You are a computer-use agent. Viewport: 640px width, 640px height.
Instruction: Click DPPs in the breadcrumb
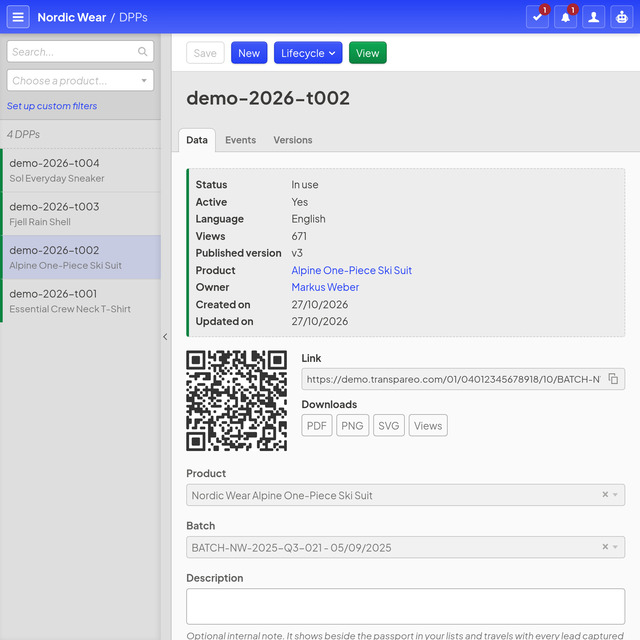coord(133,17)
